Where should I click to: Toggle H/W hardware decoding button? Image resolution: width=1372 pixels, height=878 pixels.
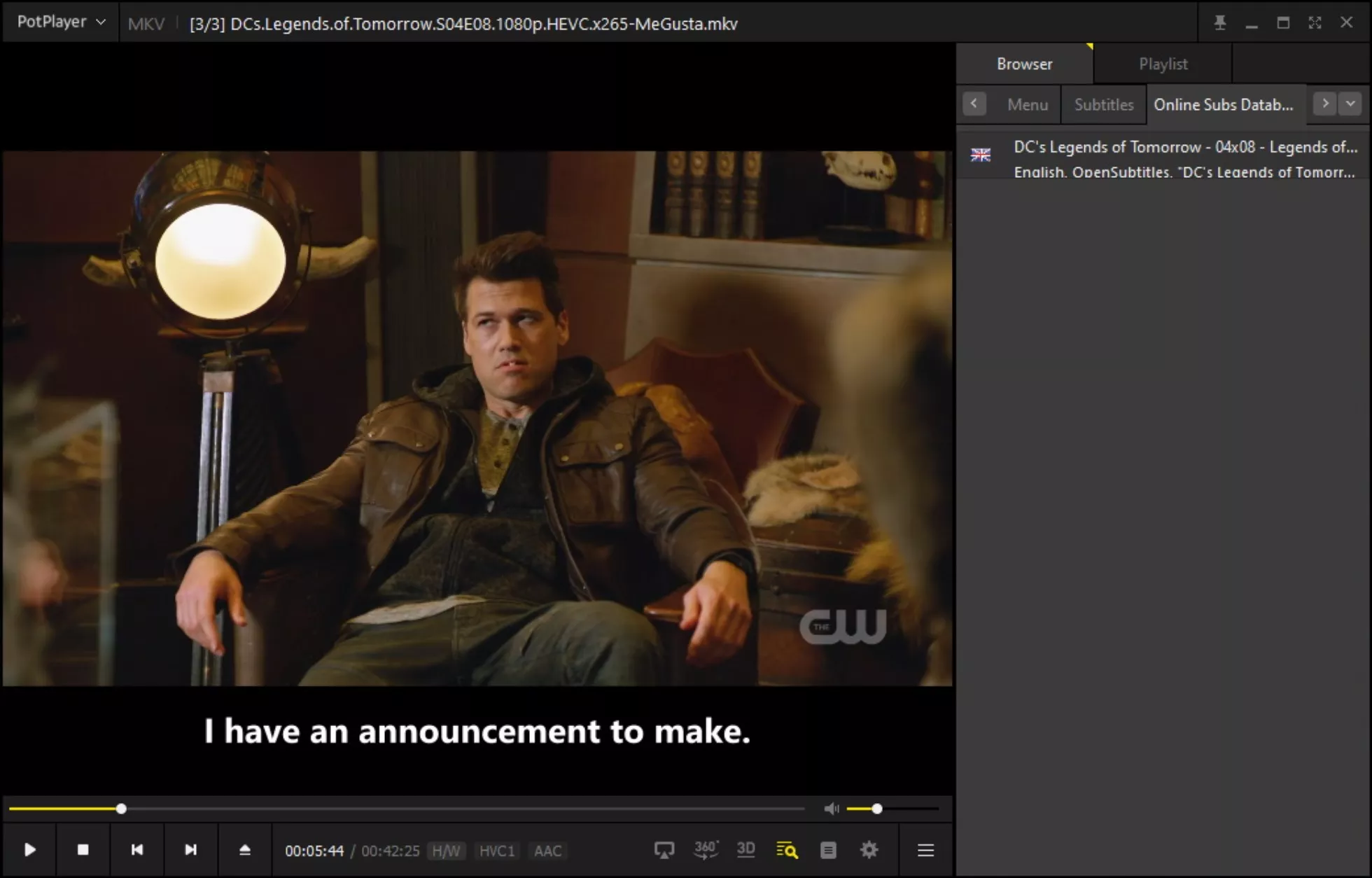coord(446,851)
